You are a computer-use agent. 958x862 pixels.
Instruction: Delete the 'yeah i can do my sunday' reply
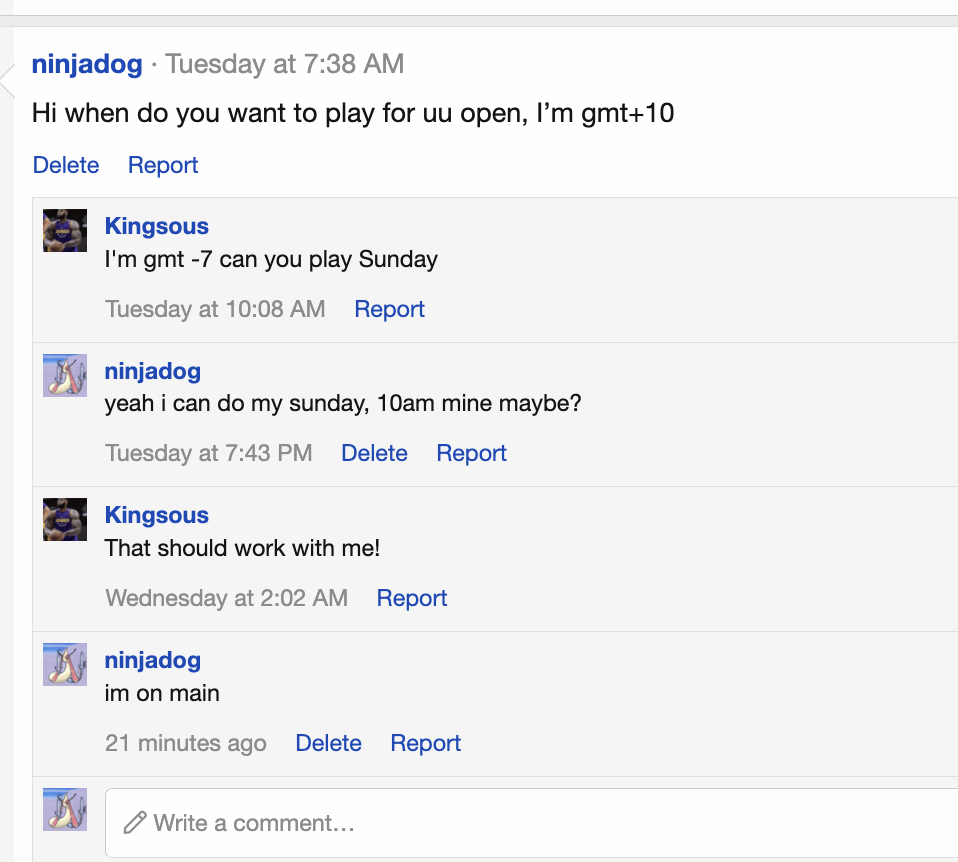[374, 453]
